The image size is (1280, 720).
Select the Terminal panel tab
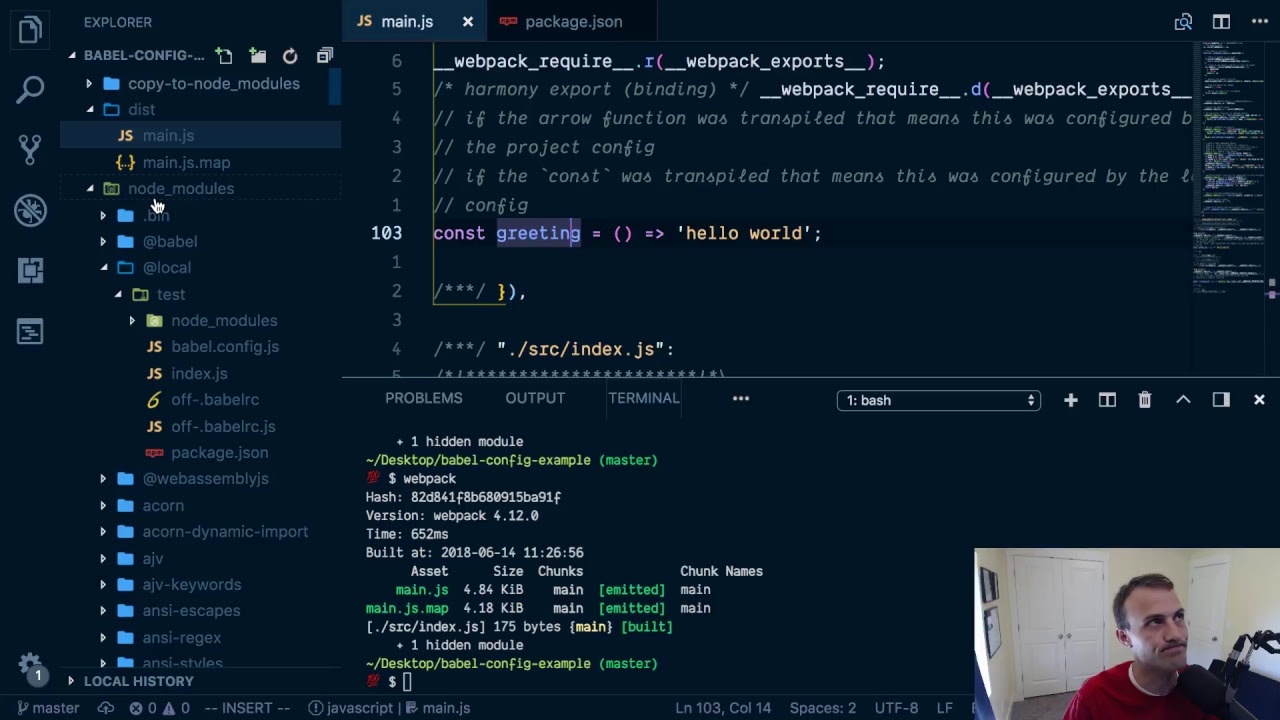pos(643,398)
